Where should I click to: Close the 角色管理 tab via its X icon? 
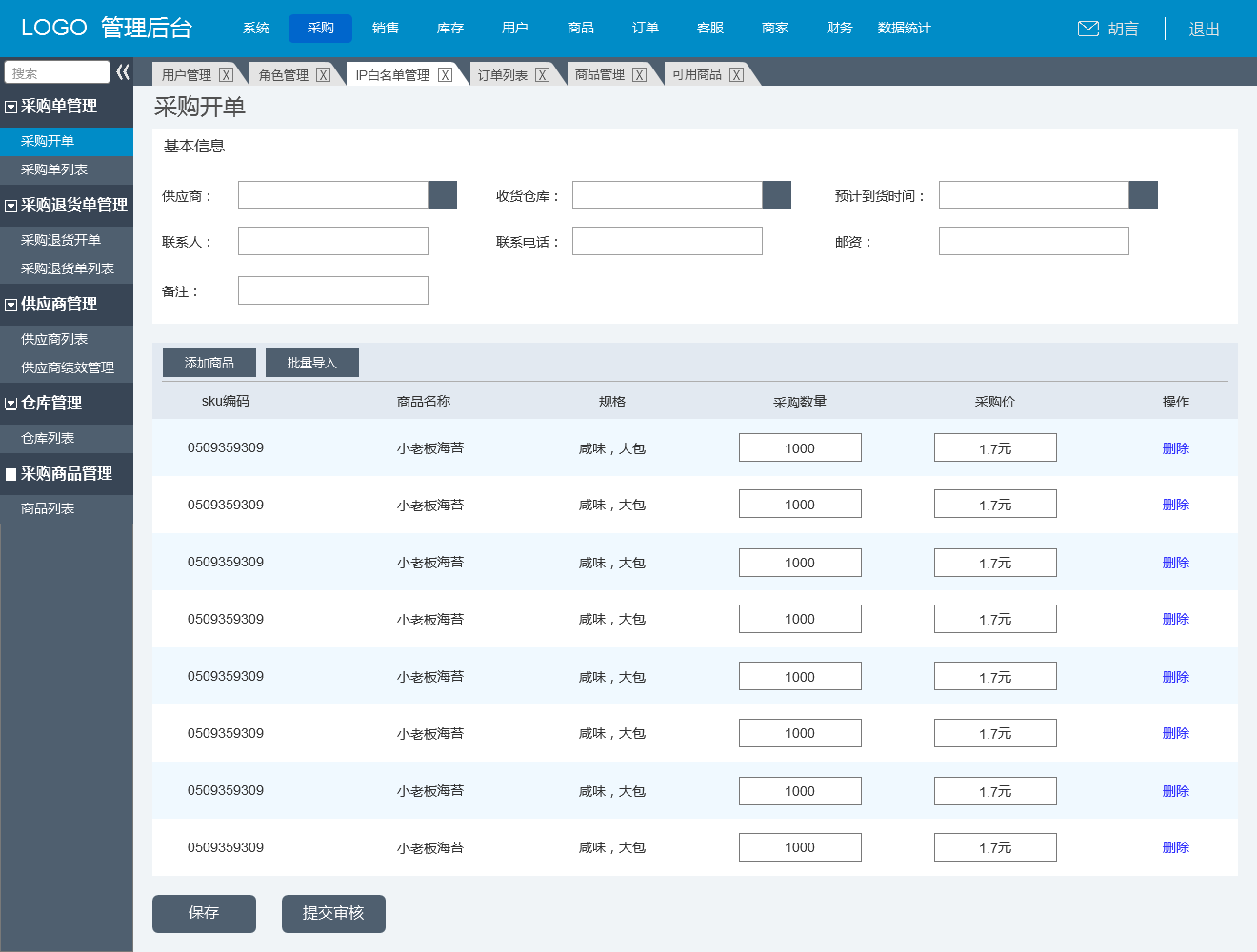pyautogui.click(x=323, y=75)
